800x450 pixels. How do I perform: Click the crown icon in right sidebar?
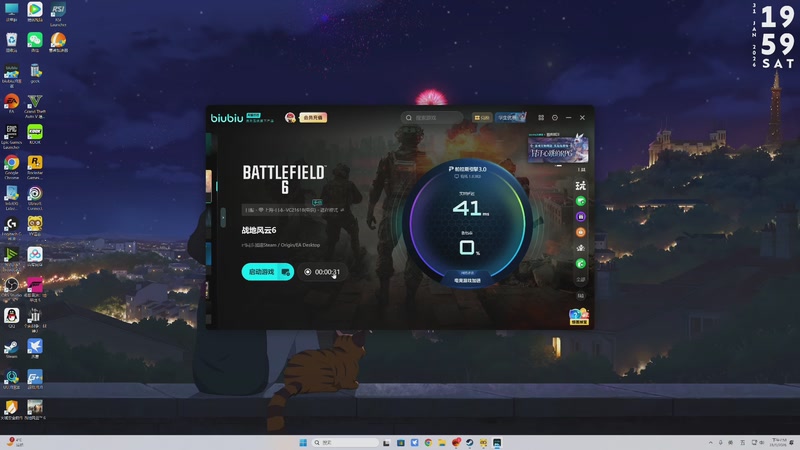click(581, 248)
